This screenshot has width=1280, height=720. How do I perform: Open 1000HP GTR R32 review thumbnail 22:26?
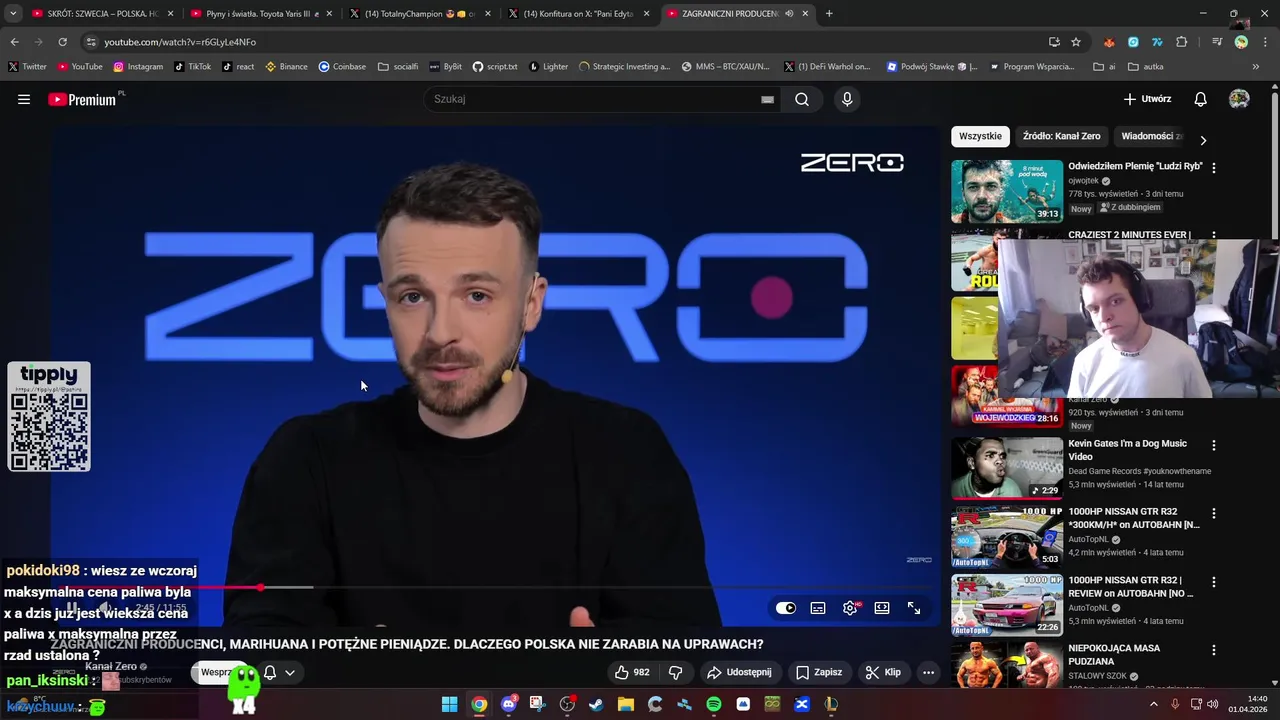pyautogui.click(x=1007, y=605)
